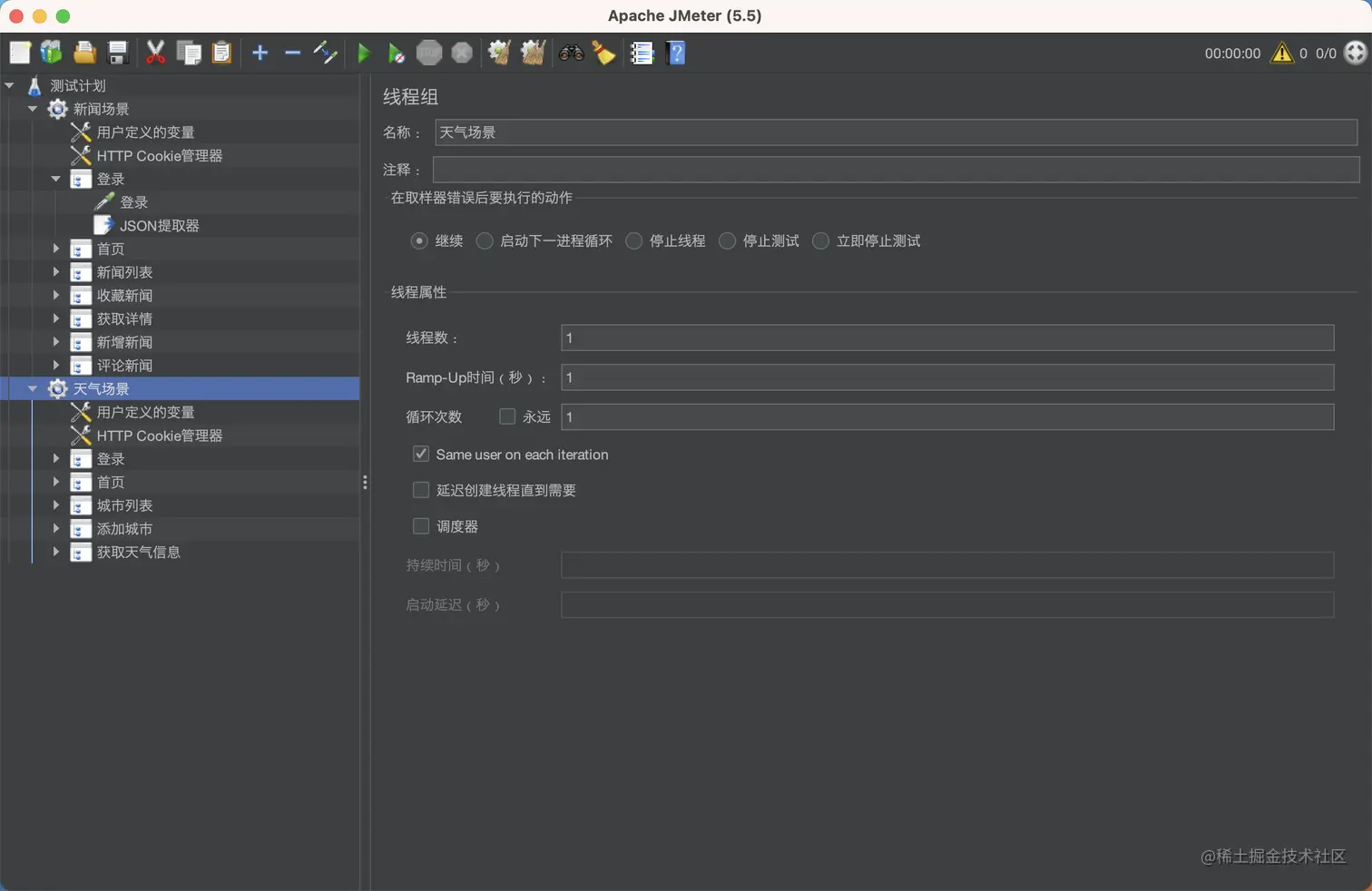Start the test with green play icon
The width and height of the screenshot is (1372, 891).
[x=364, y=53]
